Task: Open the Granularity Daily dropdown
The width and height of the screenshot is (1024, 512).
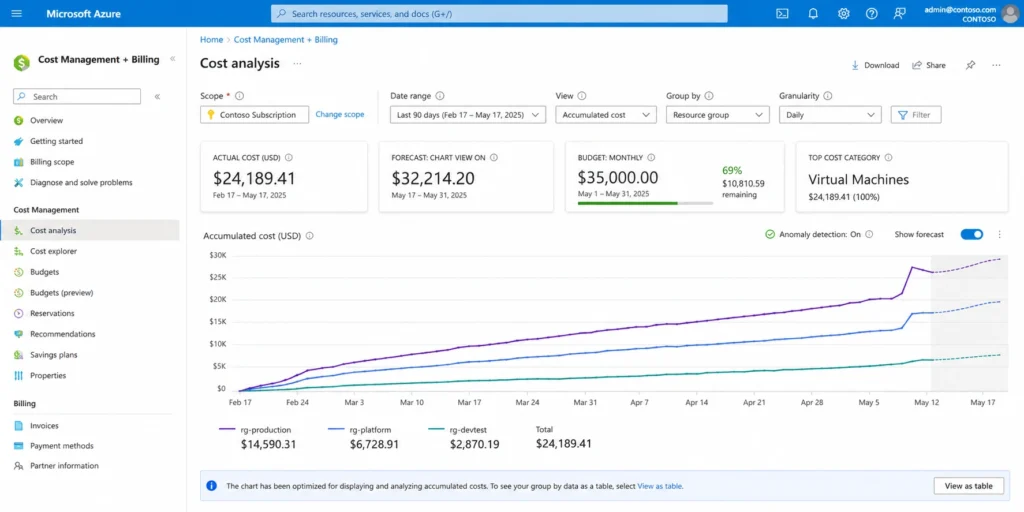Action: pos(830,115)
